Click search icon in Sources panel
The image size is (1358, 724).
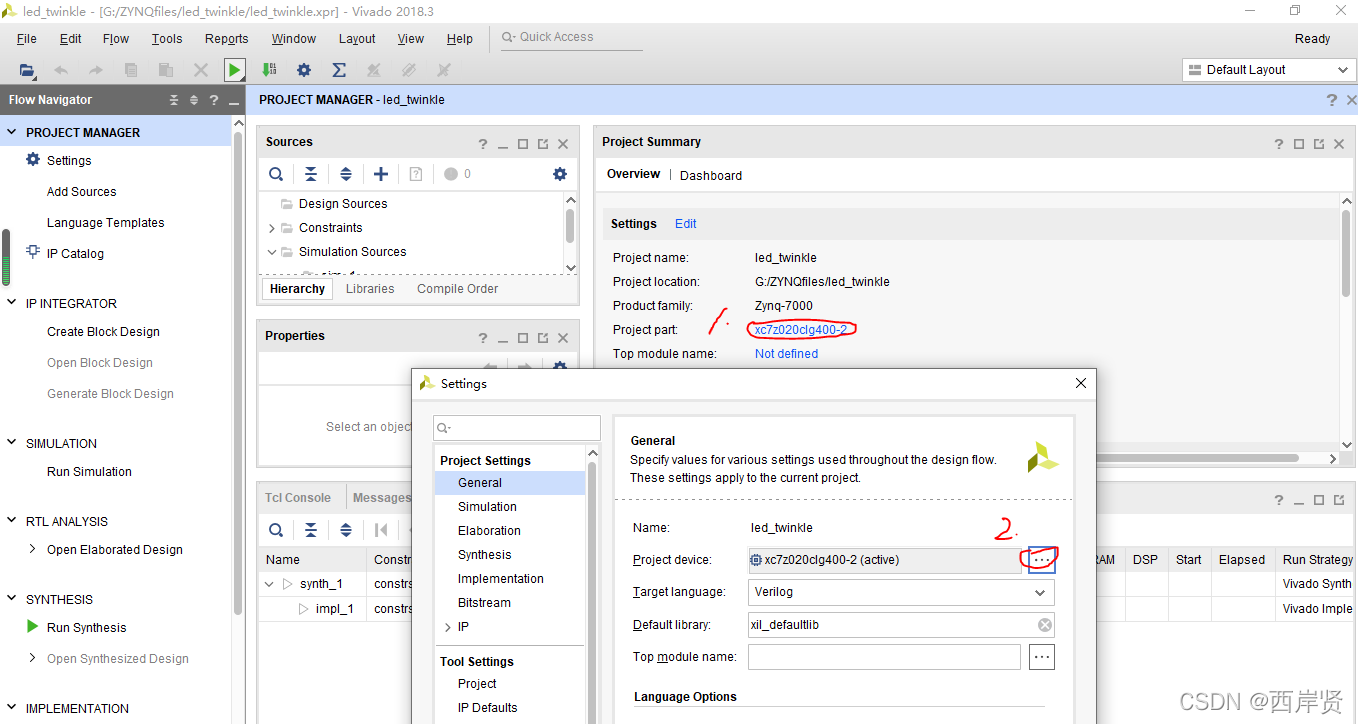coord(276,174)
